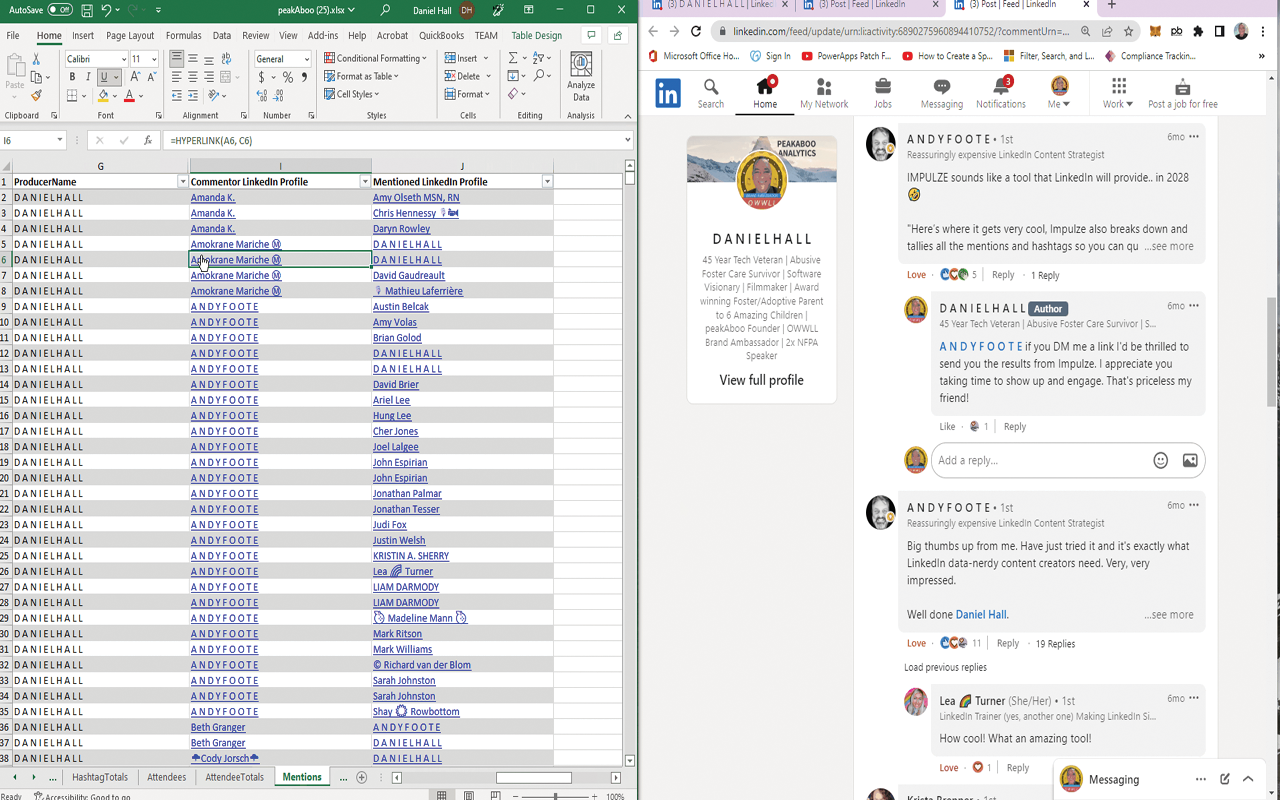Click the Wrap Text icon

coord(227,59)
